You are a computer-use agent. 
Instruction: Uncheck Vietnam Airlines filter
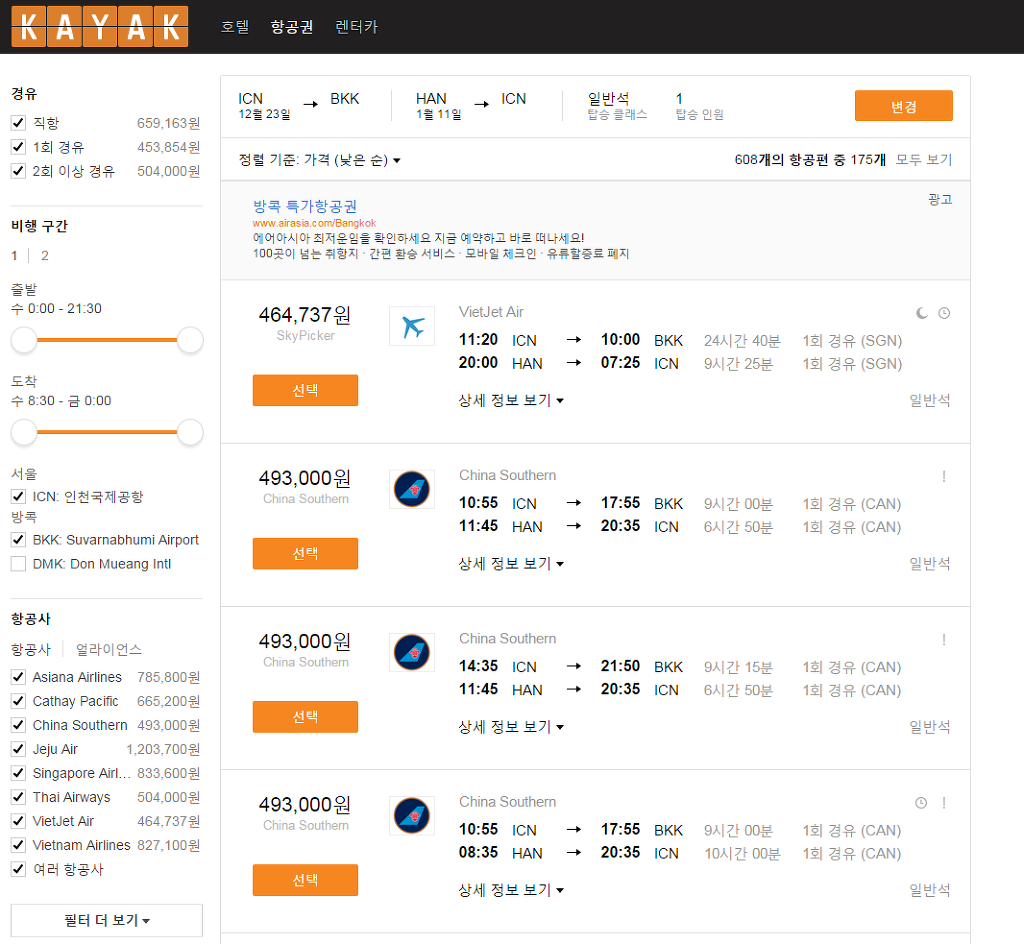(18, 845)
